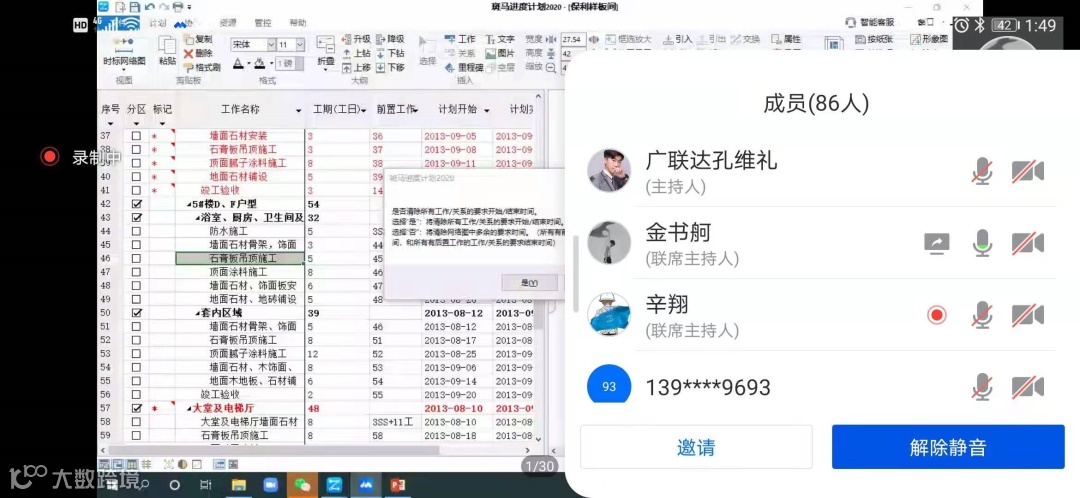The image size is (1080, 498).
Task: Select the 格式刷 format painter
Action: point(202,67)
